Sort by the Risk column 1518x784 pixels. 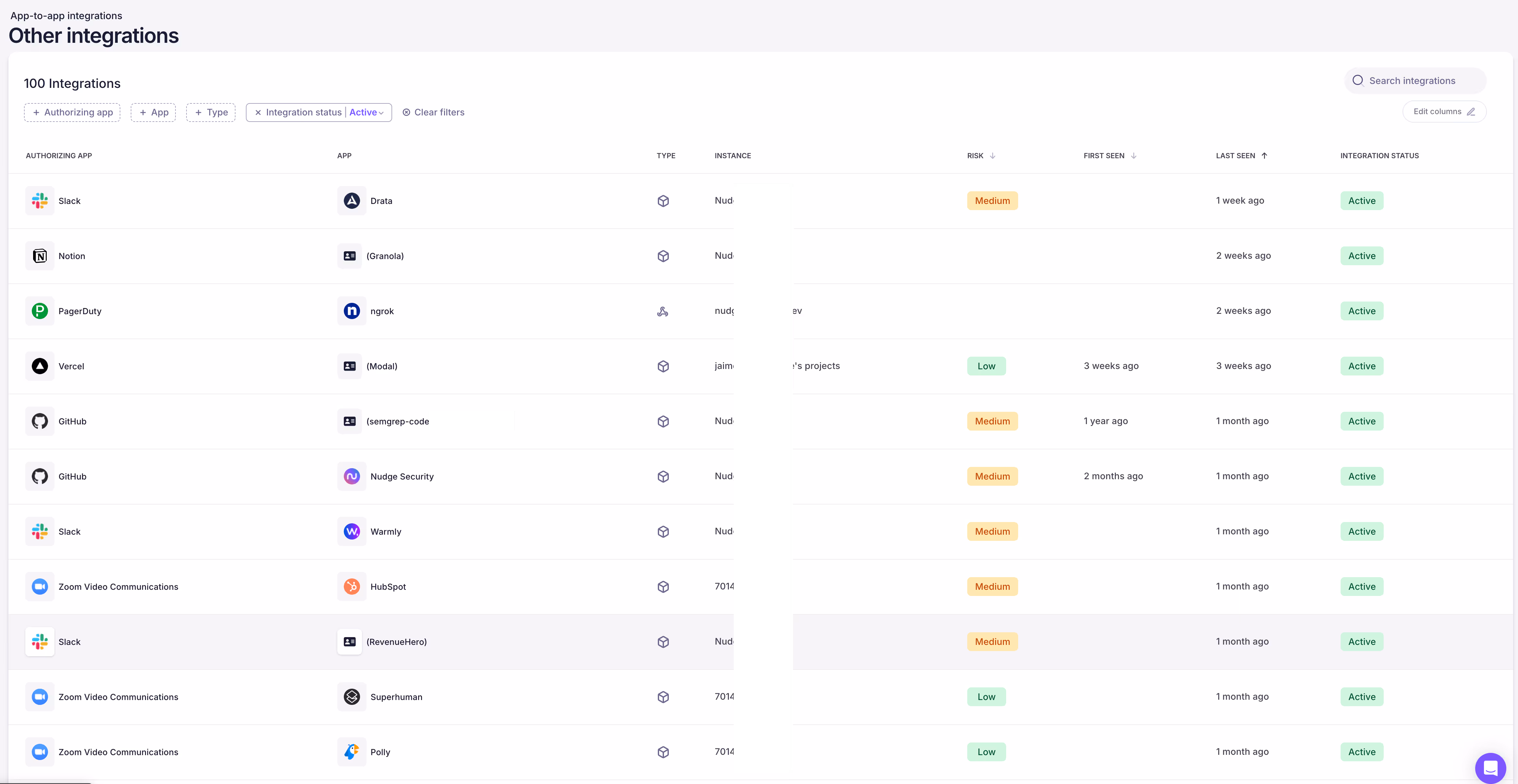[x=981, y=156]
